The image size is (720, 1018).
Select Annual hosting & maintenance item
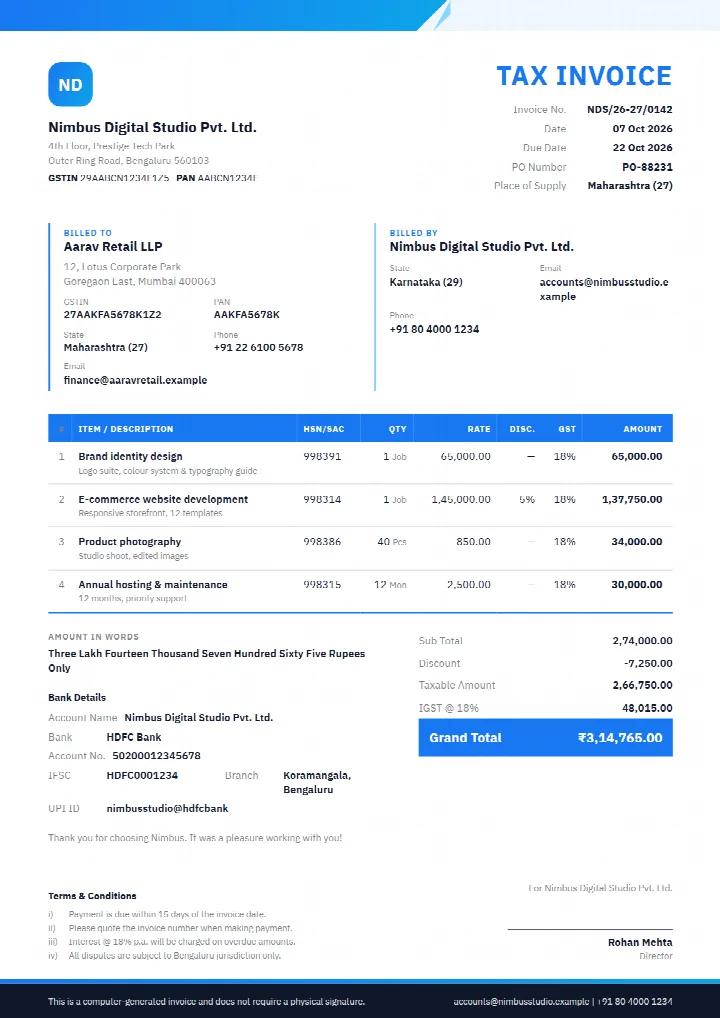coord(153,584)
